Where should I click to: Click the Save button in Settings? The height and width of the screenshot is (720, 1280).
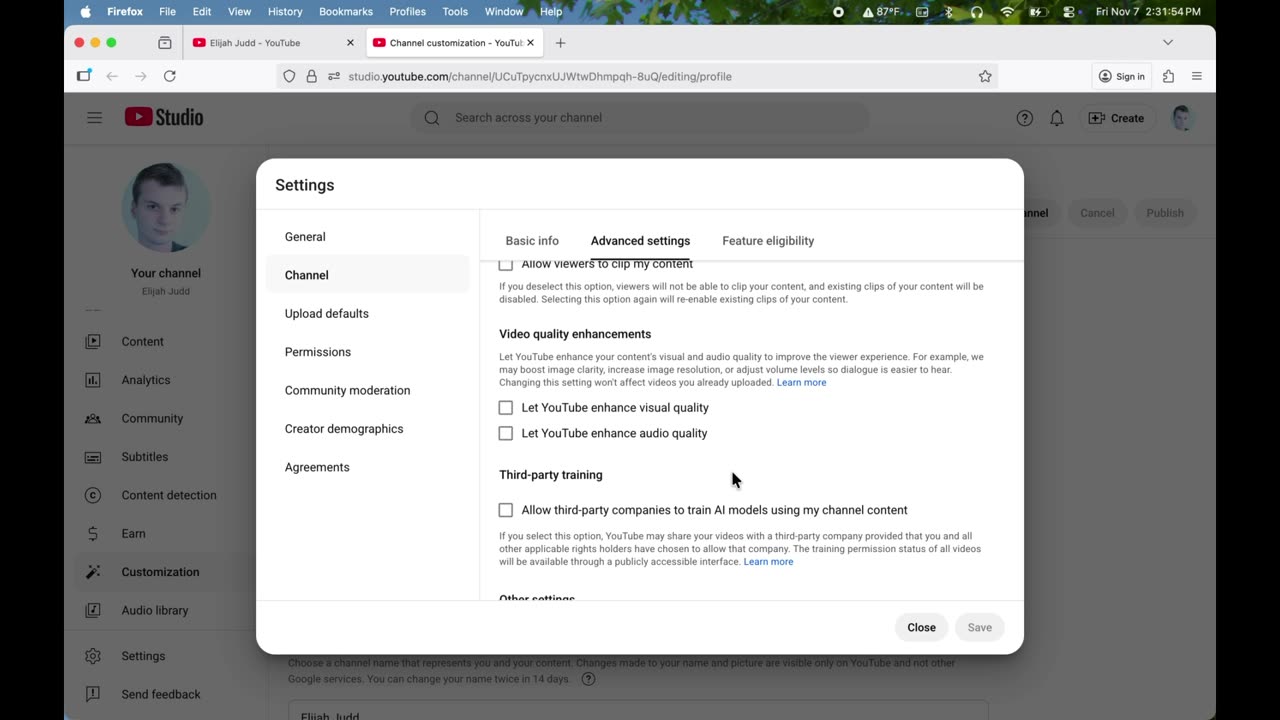(980, 628)
